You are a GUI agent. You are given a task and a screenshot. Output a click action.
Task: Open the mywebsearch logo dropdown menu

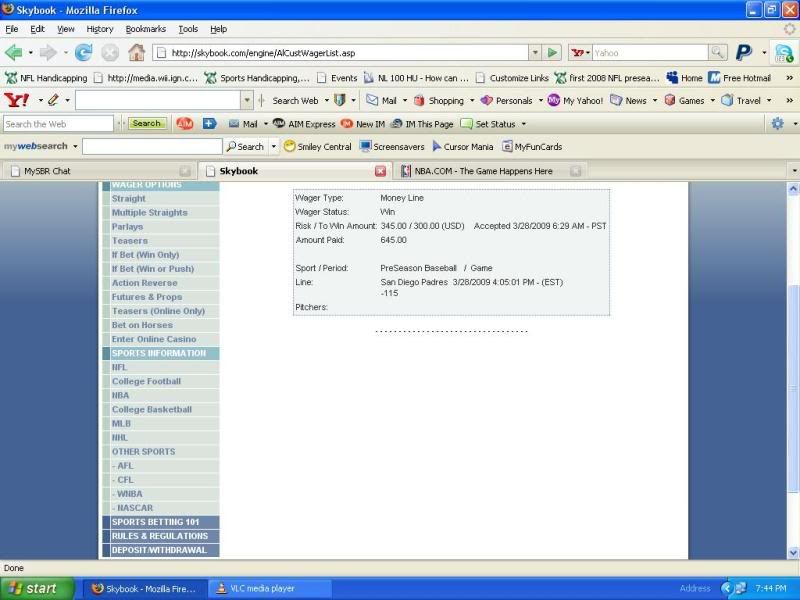(75, 146)
